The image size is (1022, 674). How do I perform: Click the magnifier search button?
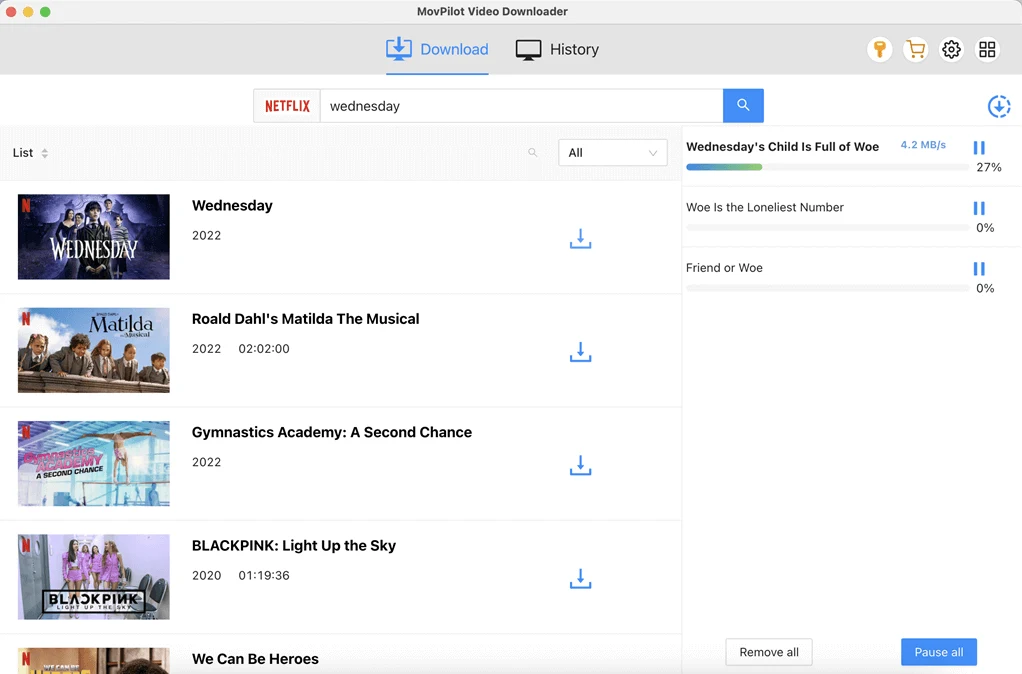(743, 106)
